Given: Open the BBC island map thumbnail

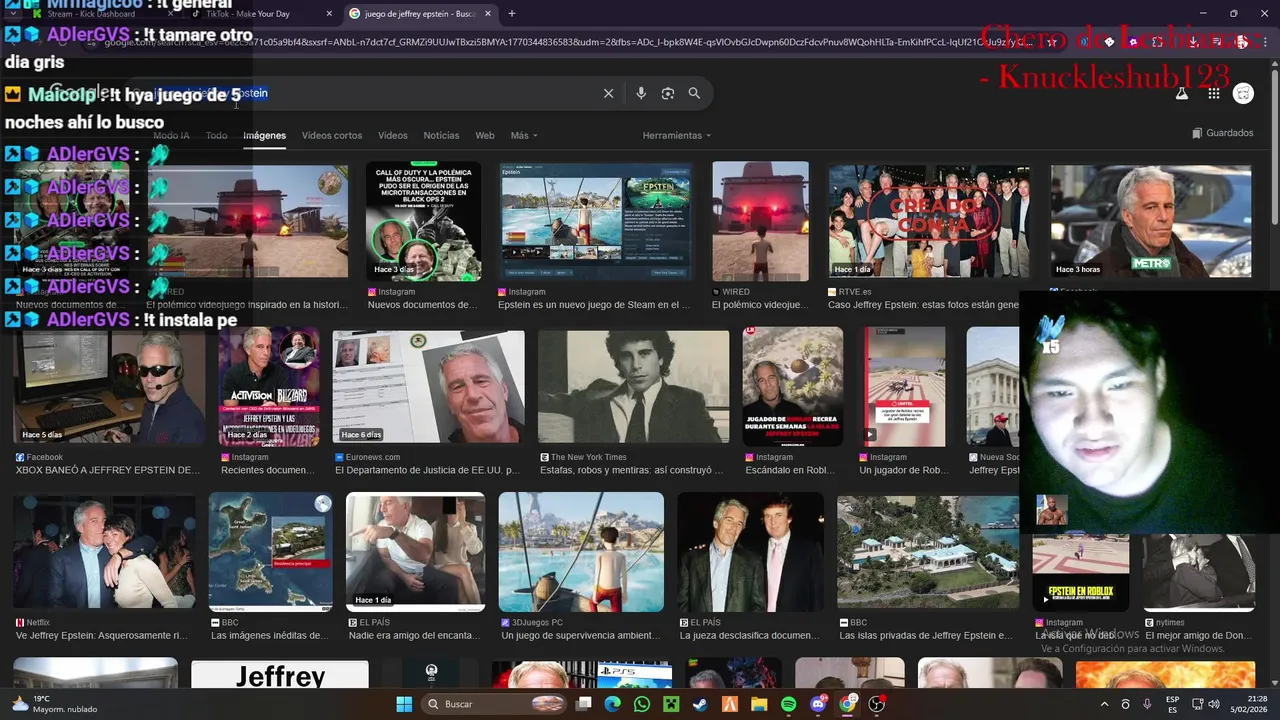Looking at the screenshot, I should click(270, 551).
